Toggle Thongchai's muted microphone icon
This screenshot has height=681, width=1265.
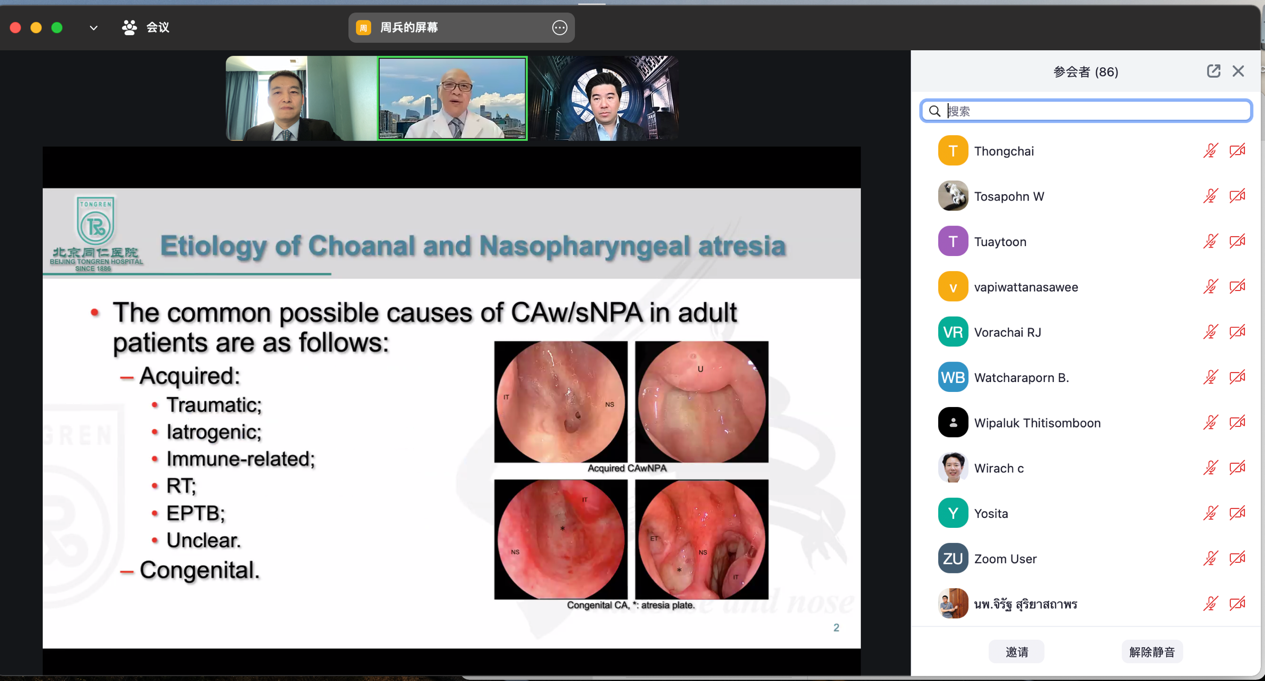(1210, 151)
